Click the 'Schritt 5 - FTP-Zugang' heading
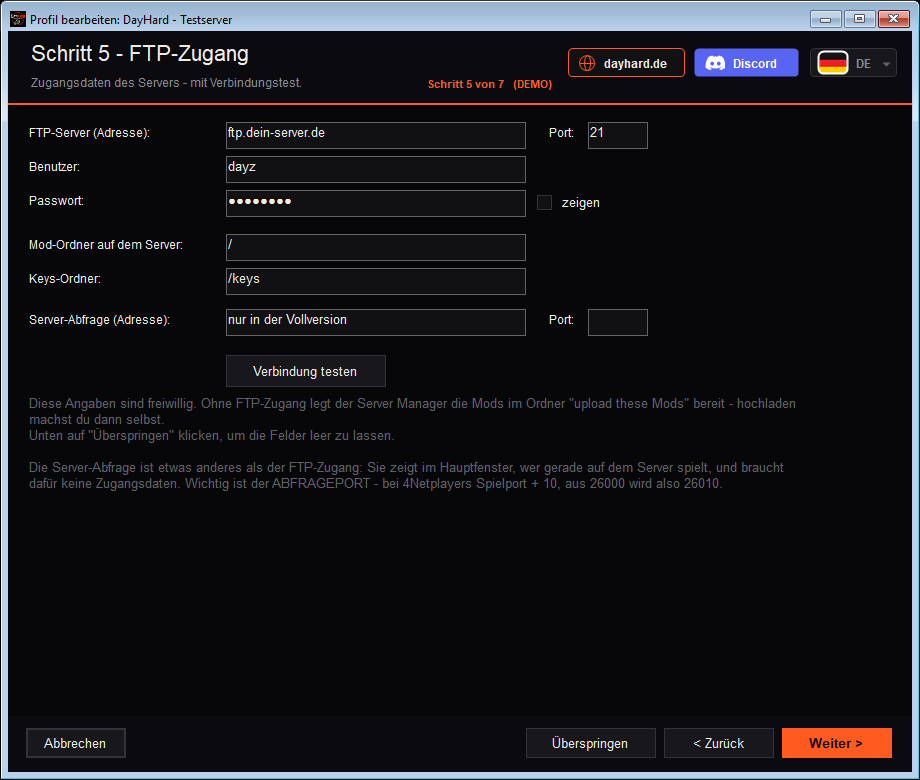The height and width of the screenshot is (780, 920). coord(140,53)
